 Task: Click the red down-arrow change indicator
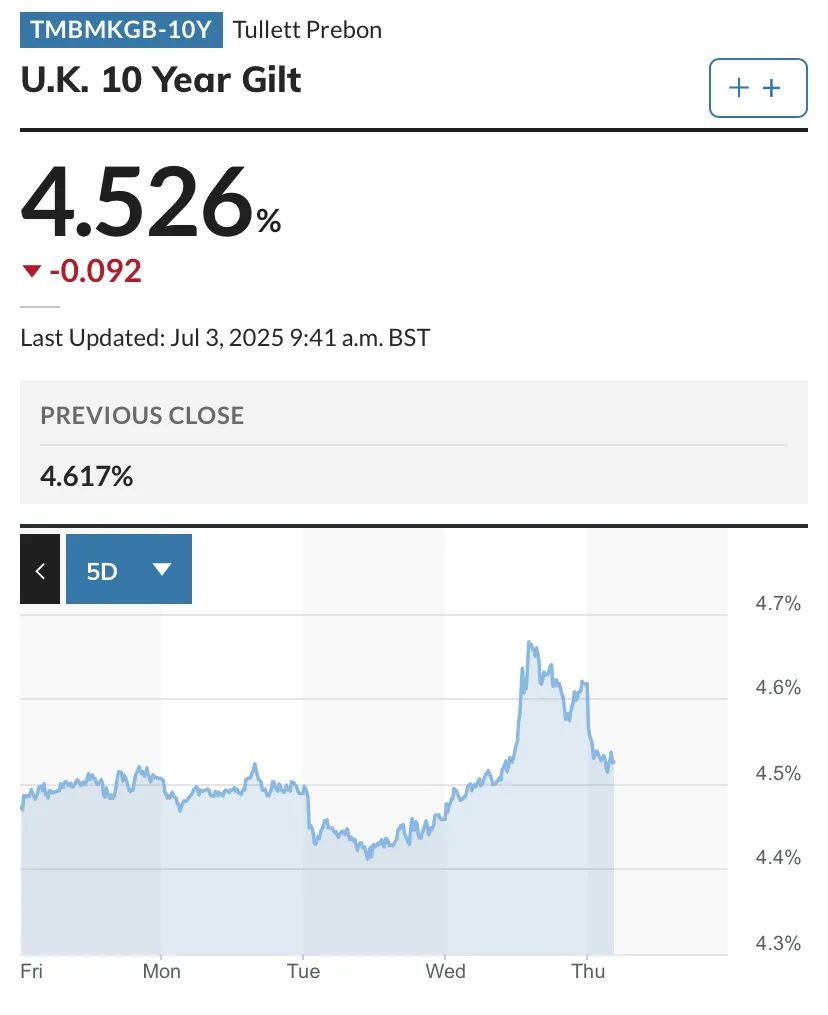(32, 271)
